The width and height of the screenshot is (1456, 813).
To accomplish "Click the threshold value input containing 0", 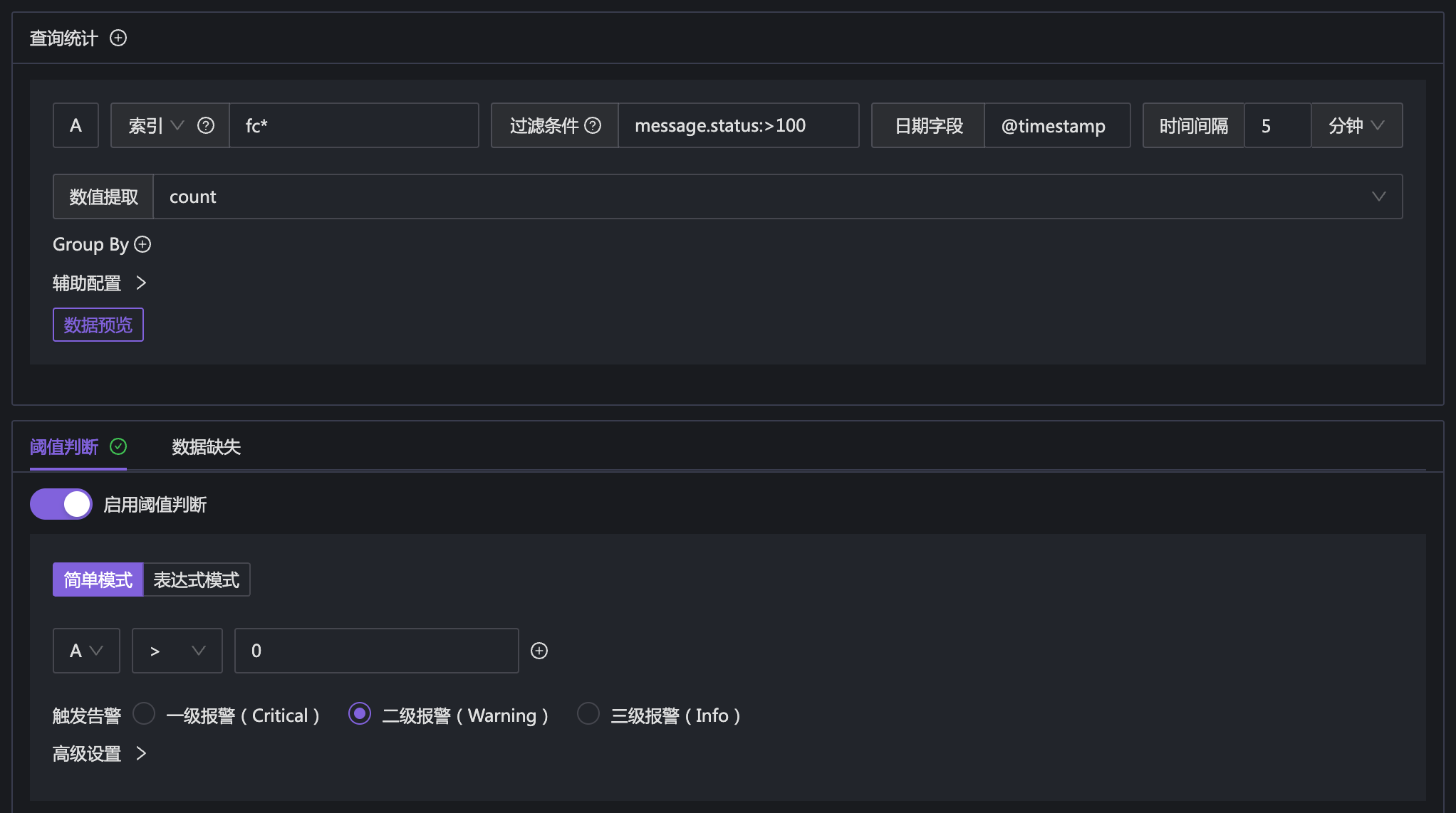I will coord(376,650).
